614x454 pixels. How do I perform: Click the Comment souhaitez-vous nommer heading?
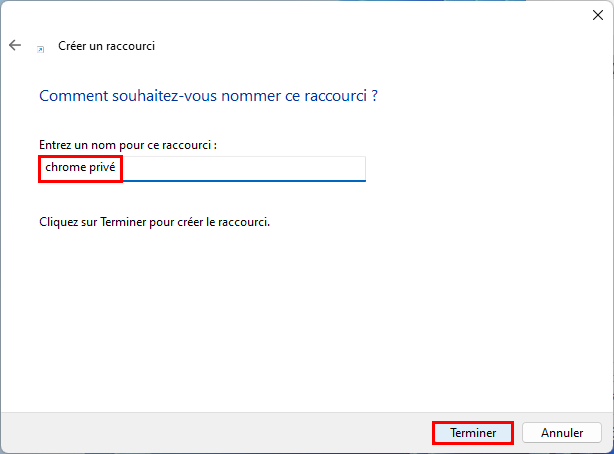pyautogui.click(x=208, y=96)
